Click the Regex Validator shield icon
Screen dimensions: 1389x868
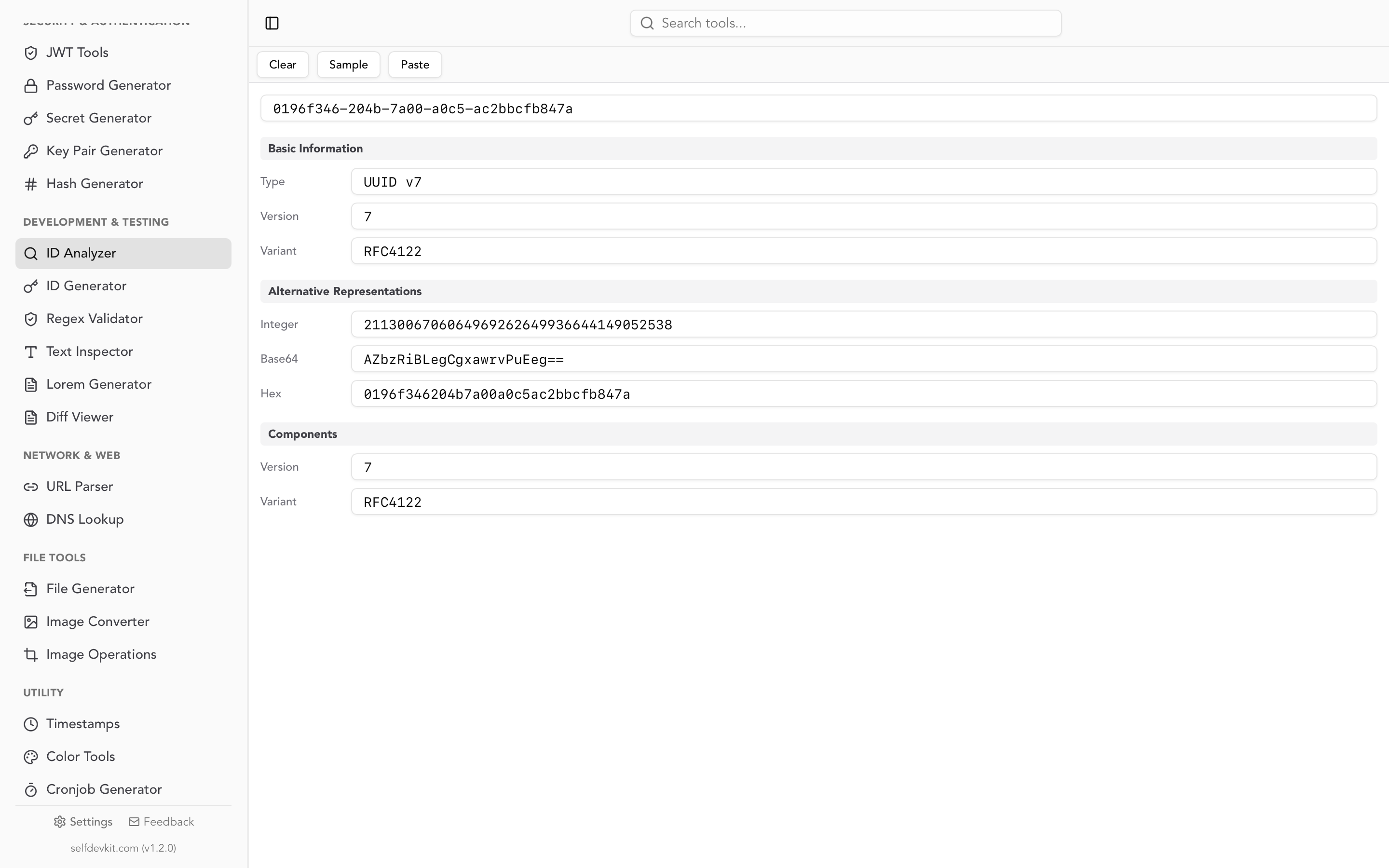tap(31, 319)
